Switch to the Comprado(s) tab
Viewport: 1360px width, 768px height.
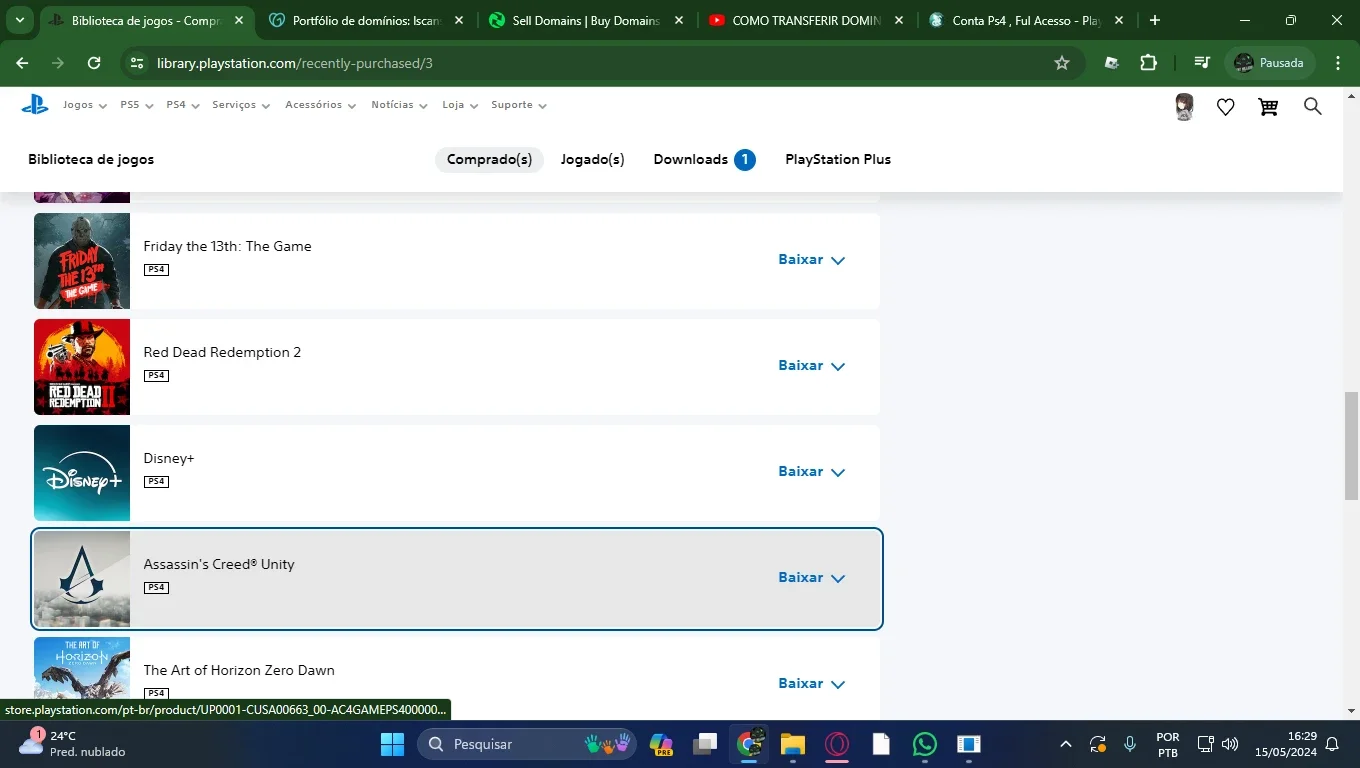(x=489, y=160)
